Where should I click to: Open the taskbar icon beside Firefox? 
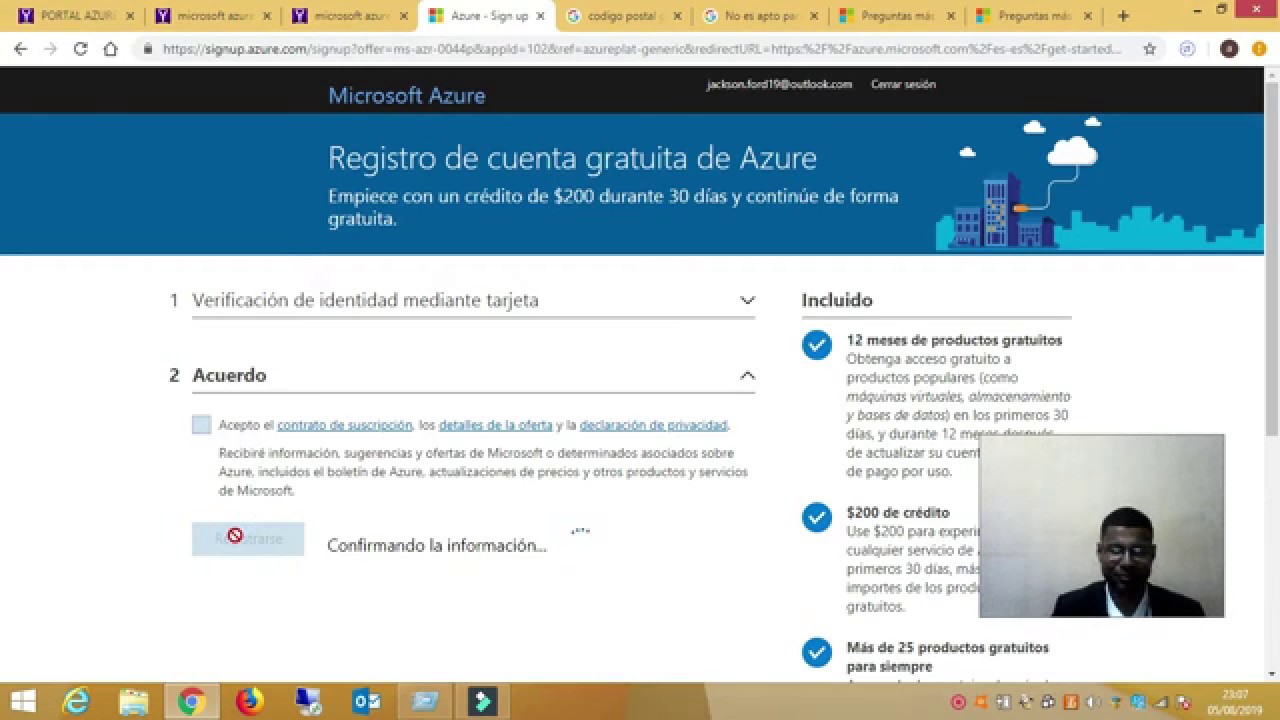coord(308,701)
